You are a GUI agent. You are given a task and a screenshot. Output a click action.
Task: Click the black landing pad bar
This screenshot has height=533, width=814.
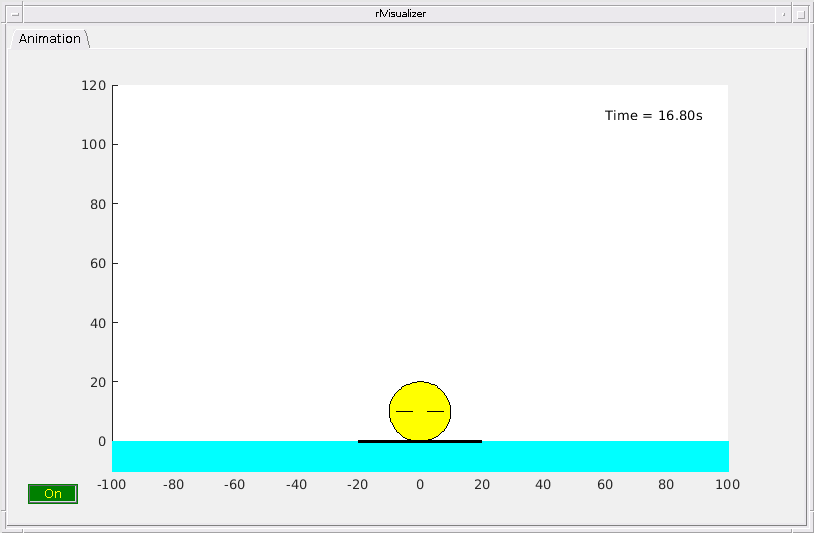pyautogui.click(x=420, y=442)
